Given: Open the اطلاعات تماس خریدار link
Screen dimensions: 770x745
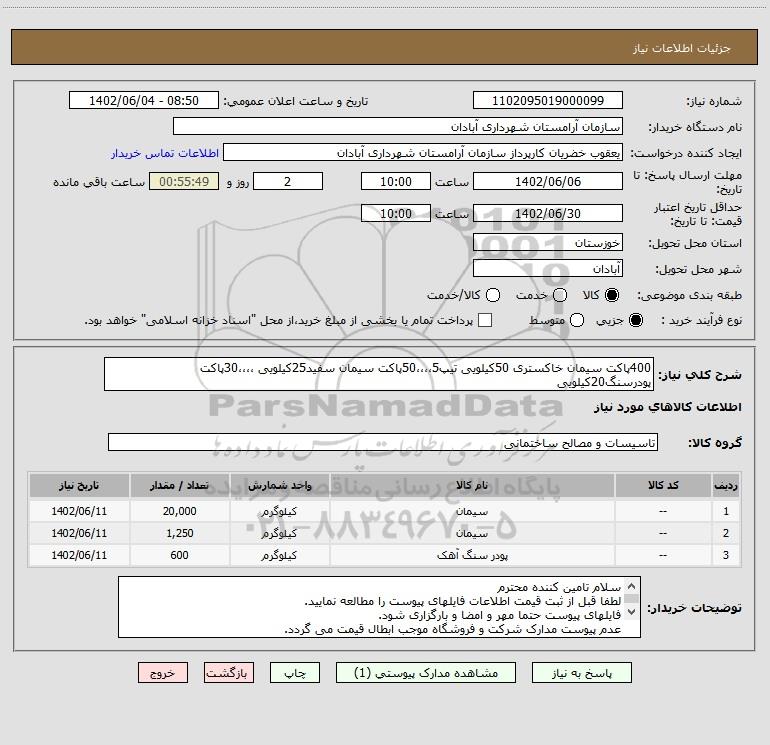Looking at the screenshot, I should tap(165, 153).
